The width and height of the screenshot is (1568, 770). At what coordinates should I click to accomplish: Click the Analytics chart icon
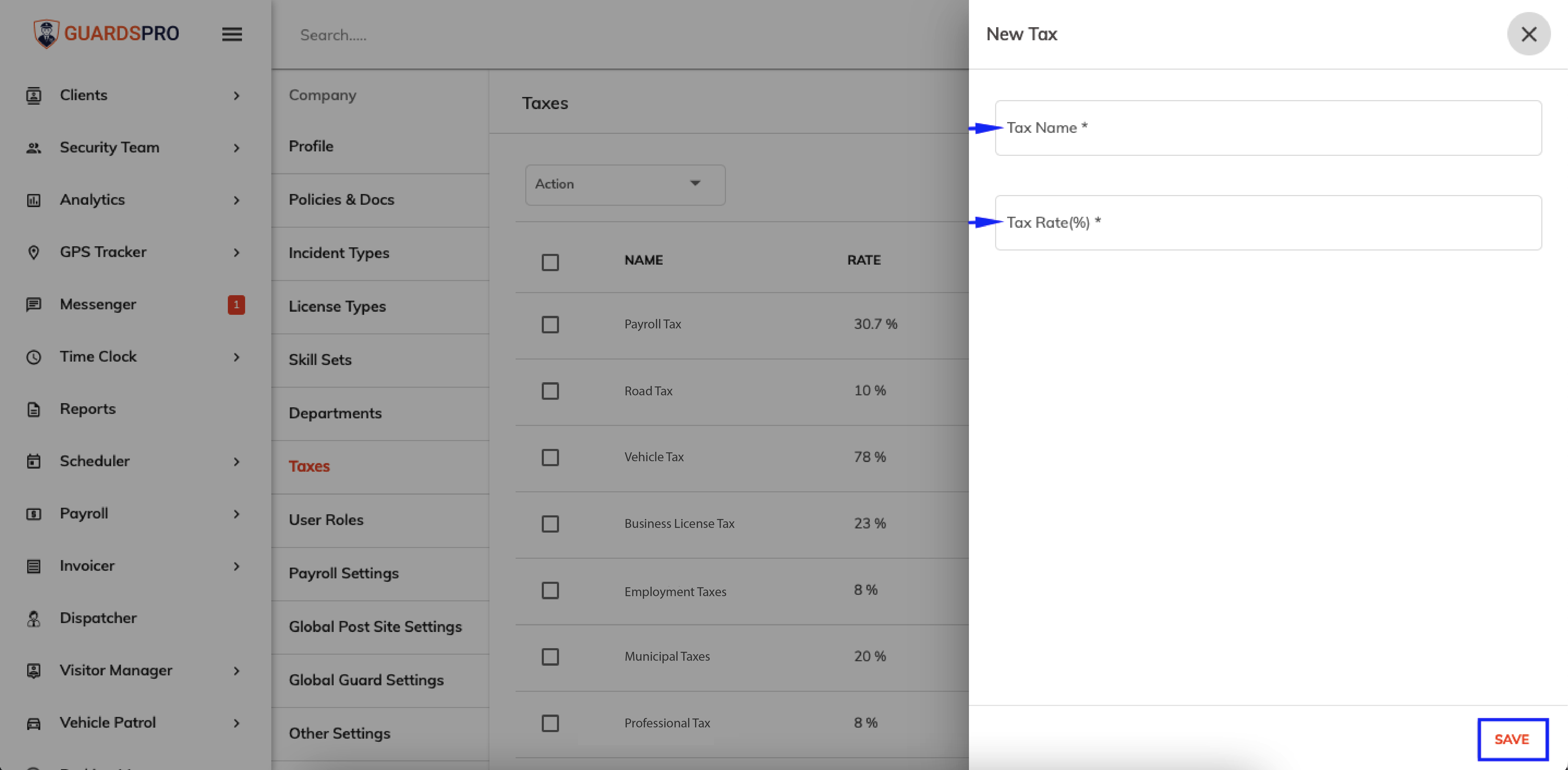(x=34, y=200)
